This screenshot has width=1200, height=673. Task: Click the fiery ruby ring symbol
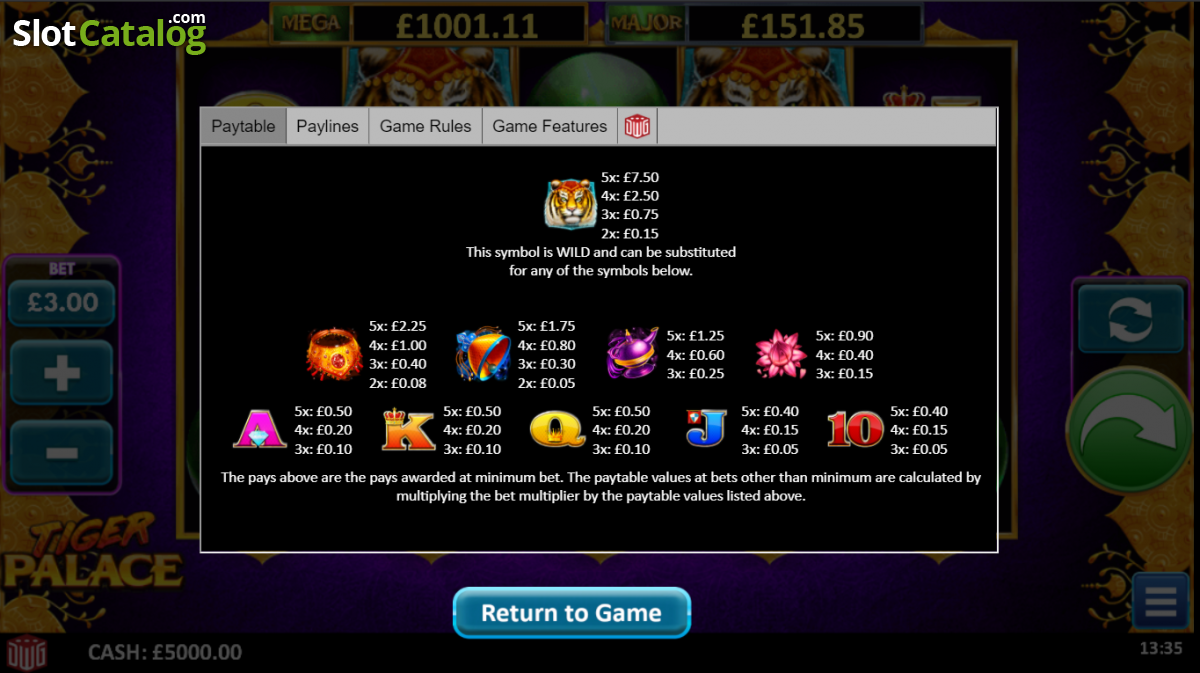point(335,354)
